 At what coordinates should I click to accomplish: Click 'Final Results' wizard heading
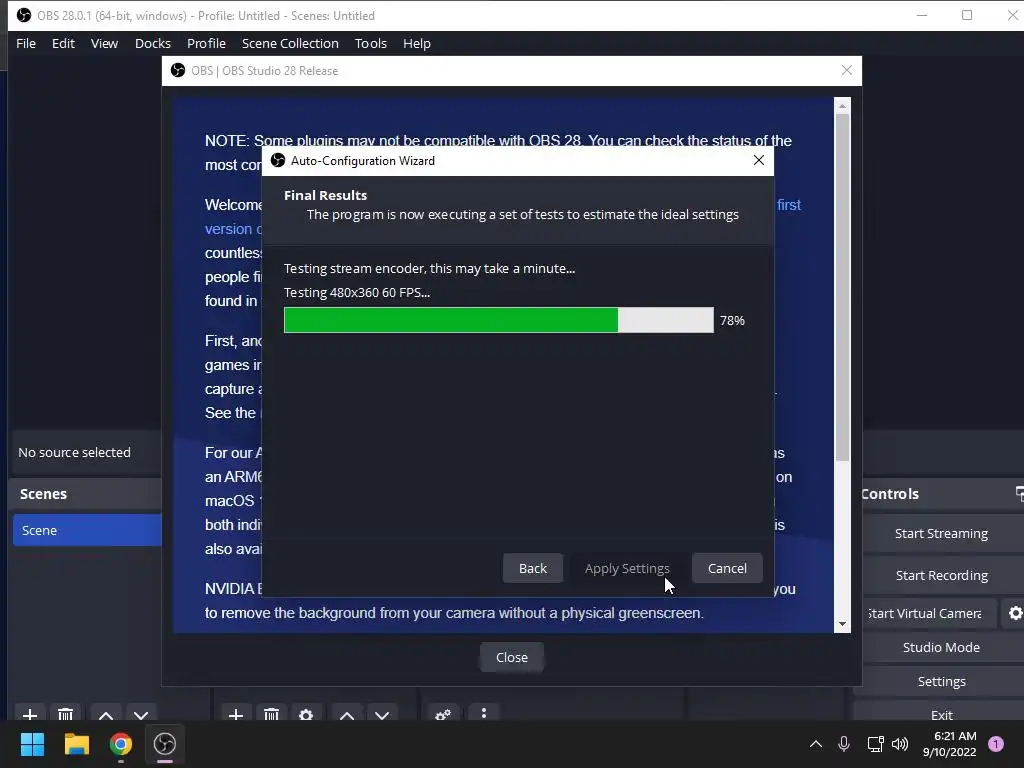pyautogui.click(x=325, y=195)
